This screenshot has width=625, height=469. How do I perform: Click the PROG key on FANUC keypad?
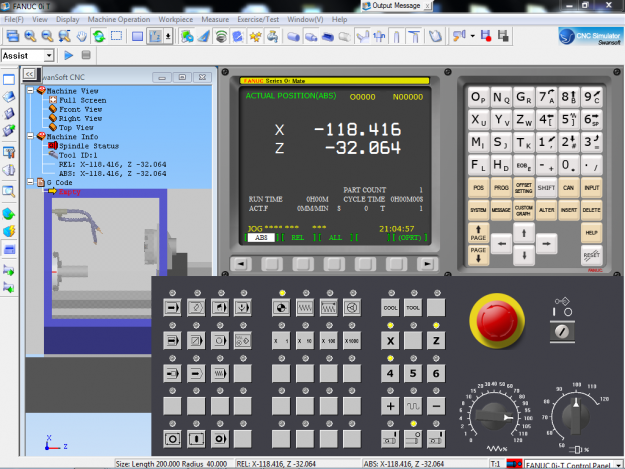click(x=501, y=188)
